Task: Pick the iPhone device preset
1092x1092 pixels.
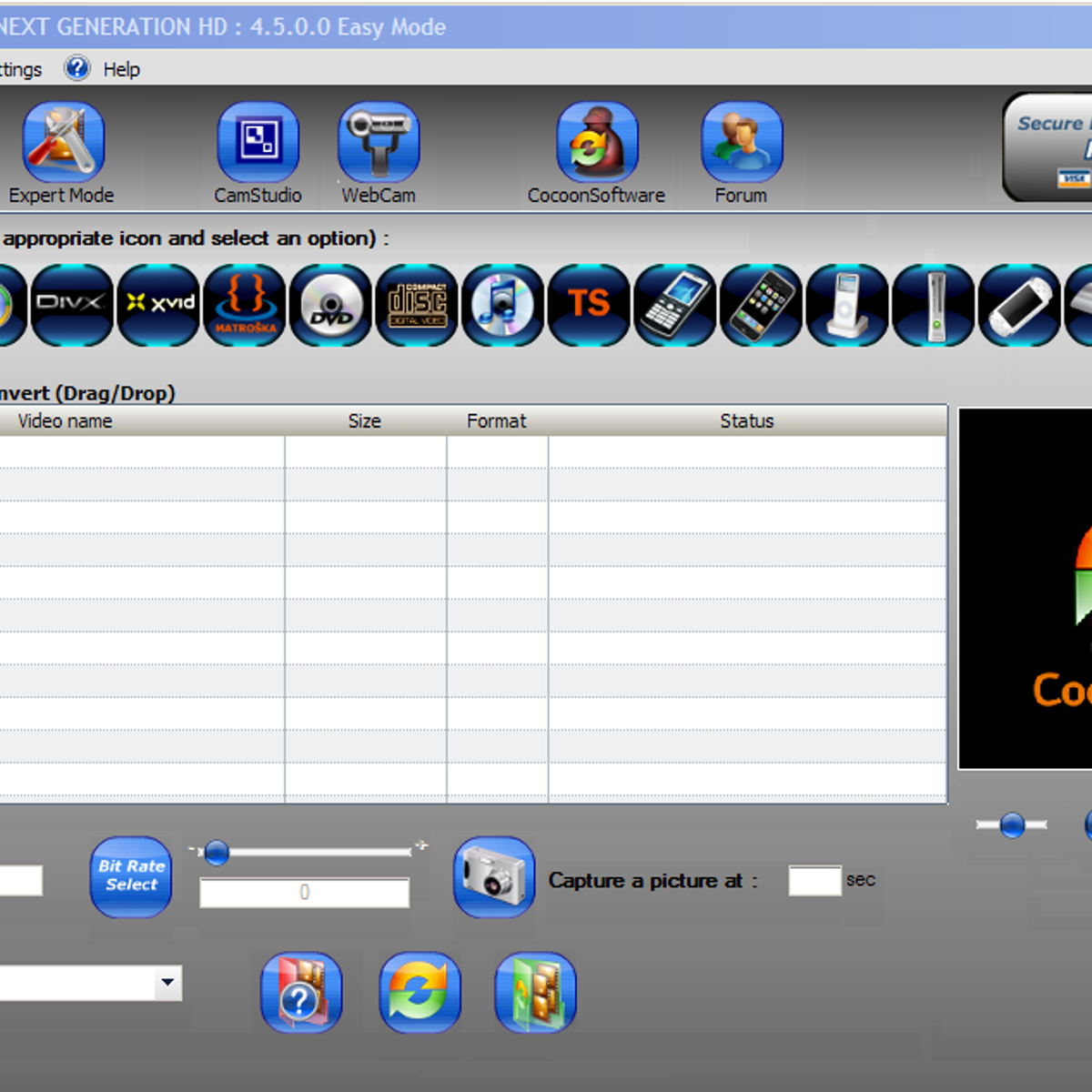Action: click(761, 305)
